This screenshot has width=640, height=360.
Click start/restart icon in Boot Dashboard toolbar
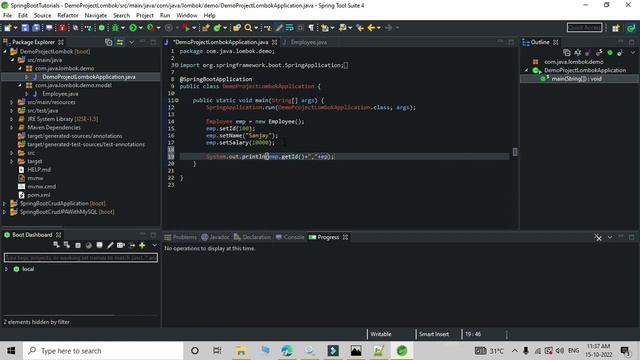tap(56, 245)
